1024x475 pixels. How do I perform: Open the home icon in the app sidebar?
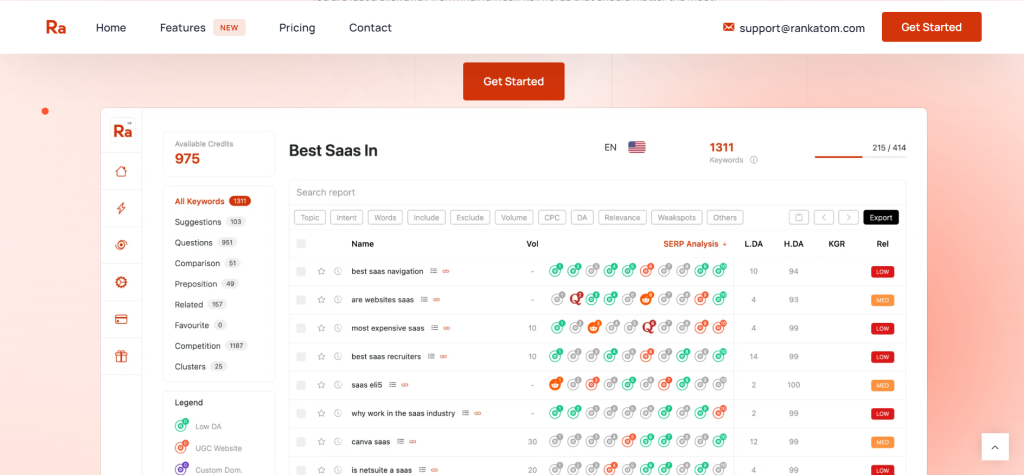point(121,172)
